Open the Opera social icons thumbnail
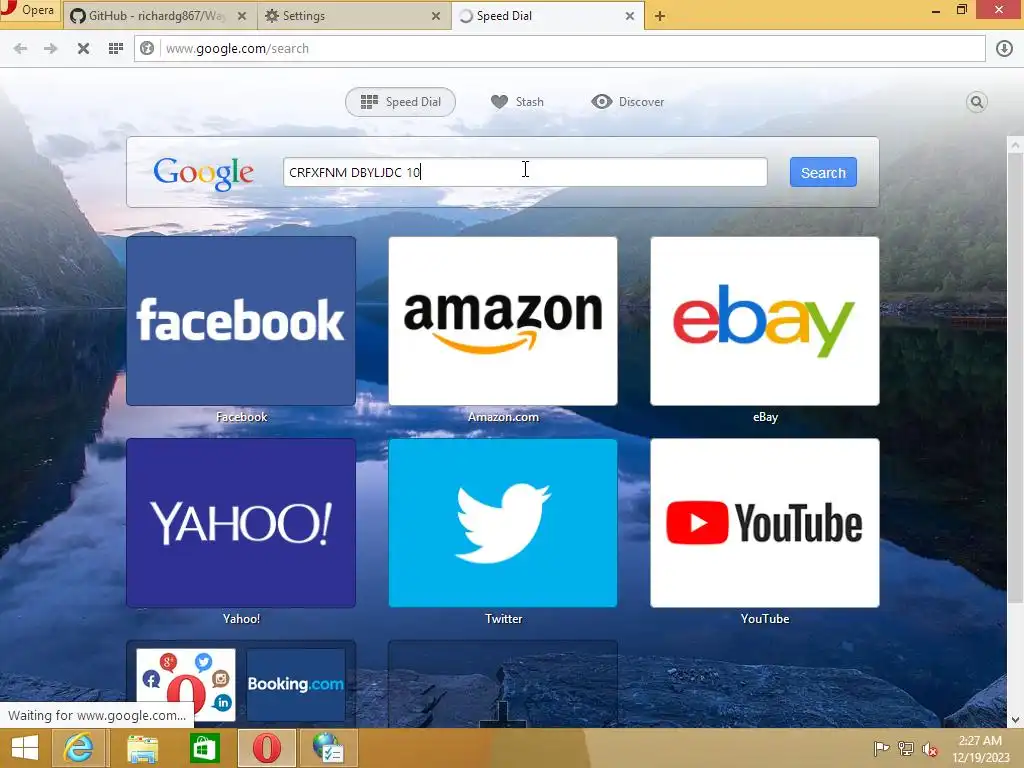The height and width of the screenshot is (768, 1024). [185, 684]
